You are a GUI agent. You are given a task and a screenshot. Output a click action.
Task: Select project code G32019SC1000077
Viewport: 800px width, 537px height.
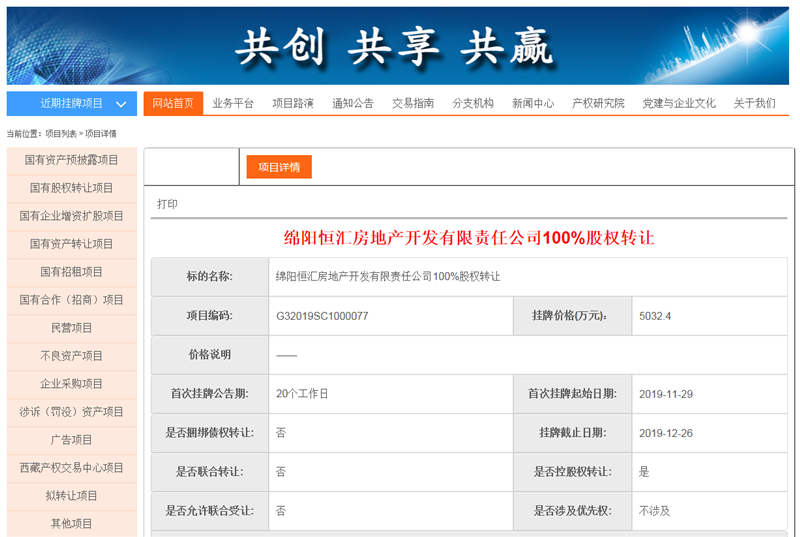(322, 316)
